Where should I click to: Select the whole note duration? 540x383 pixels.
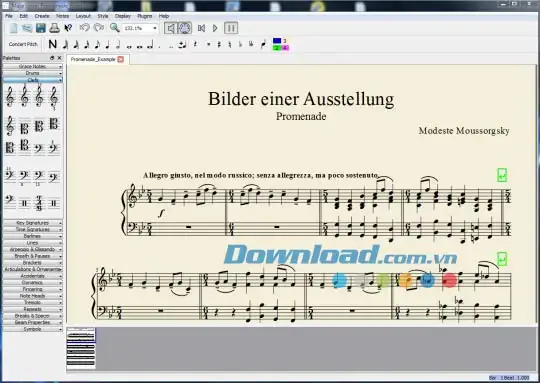(x=129, y=46)
